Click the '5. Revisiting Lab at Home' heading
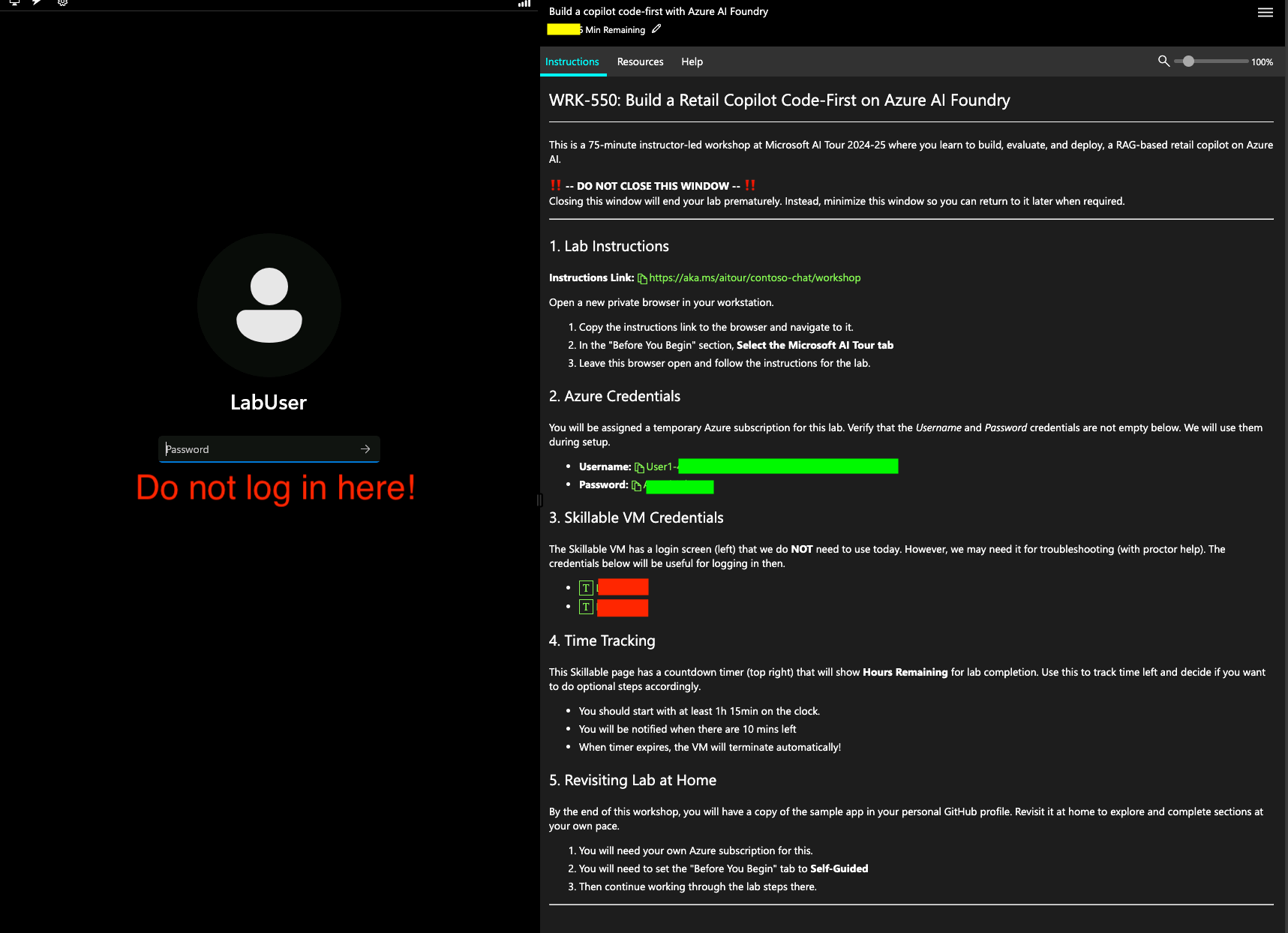 [632, 781]
